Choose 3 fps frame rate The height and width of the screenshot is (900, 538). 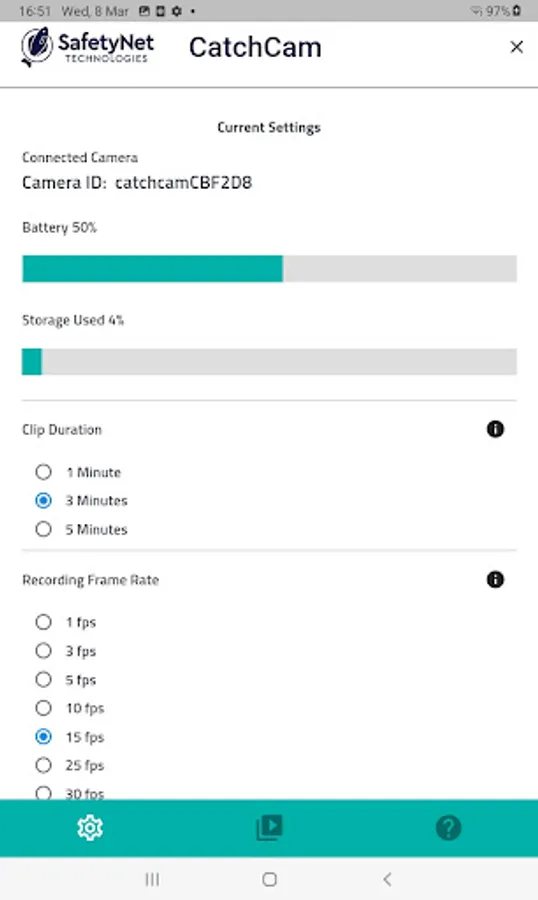coord(65,651)
